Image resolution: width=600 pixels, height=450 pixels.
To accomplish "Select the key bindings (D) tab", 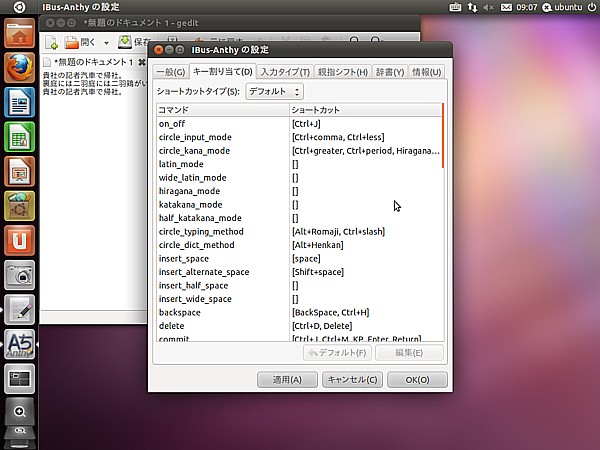I will [223, 71].
